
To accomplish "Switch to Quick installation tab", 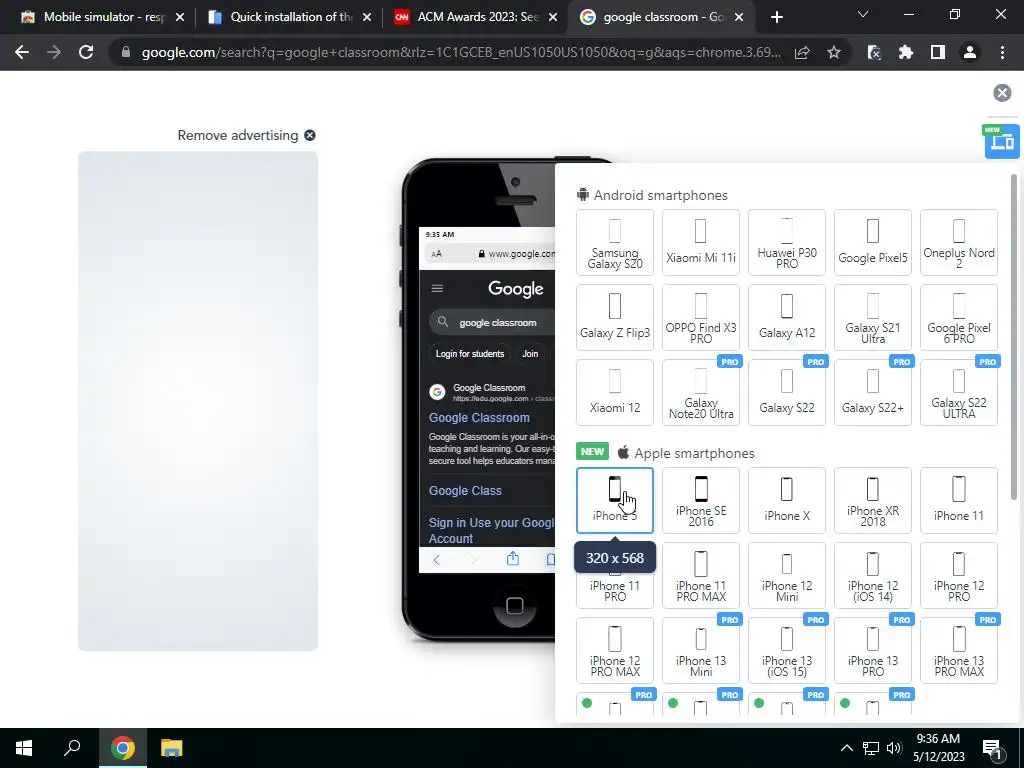I will [x=290, y=17].
